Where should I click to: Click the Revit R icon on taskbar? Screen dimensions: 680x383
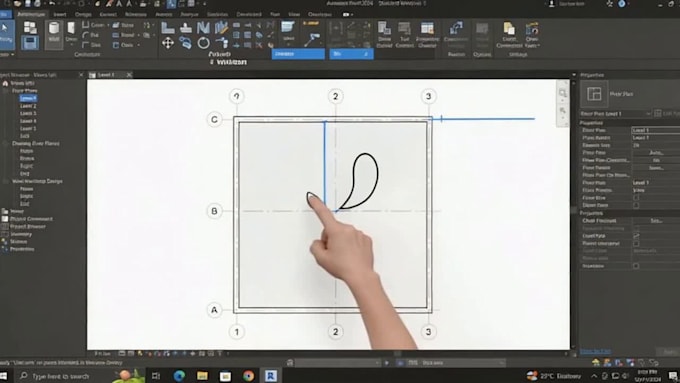[271, 376]
